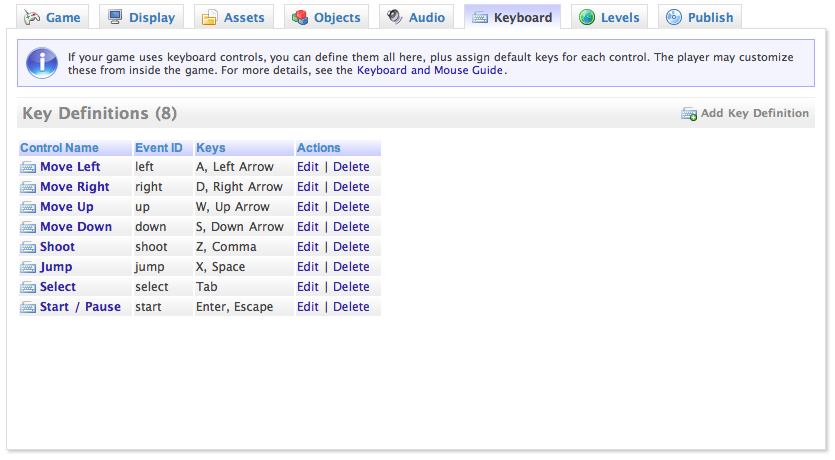Sort by the Control Name column header
835x460 pixels.
[x=59, y=148]
